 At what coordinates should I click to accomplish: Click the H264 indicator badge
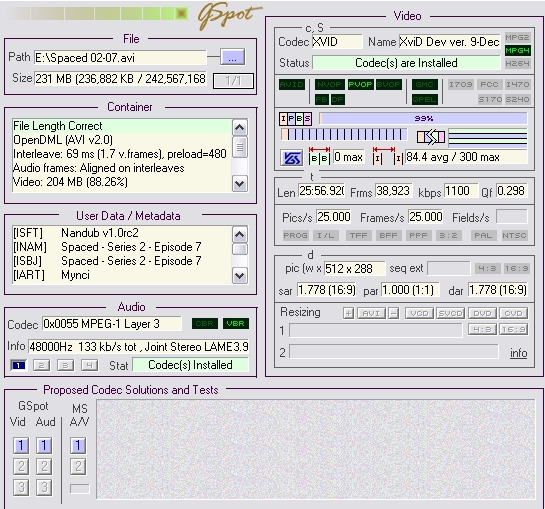(x=518, y=63)
